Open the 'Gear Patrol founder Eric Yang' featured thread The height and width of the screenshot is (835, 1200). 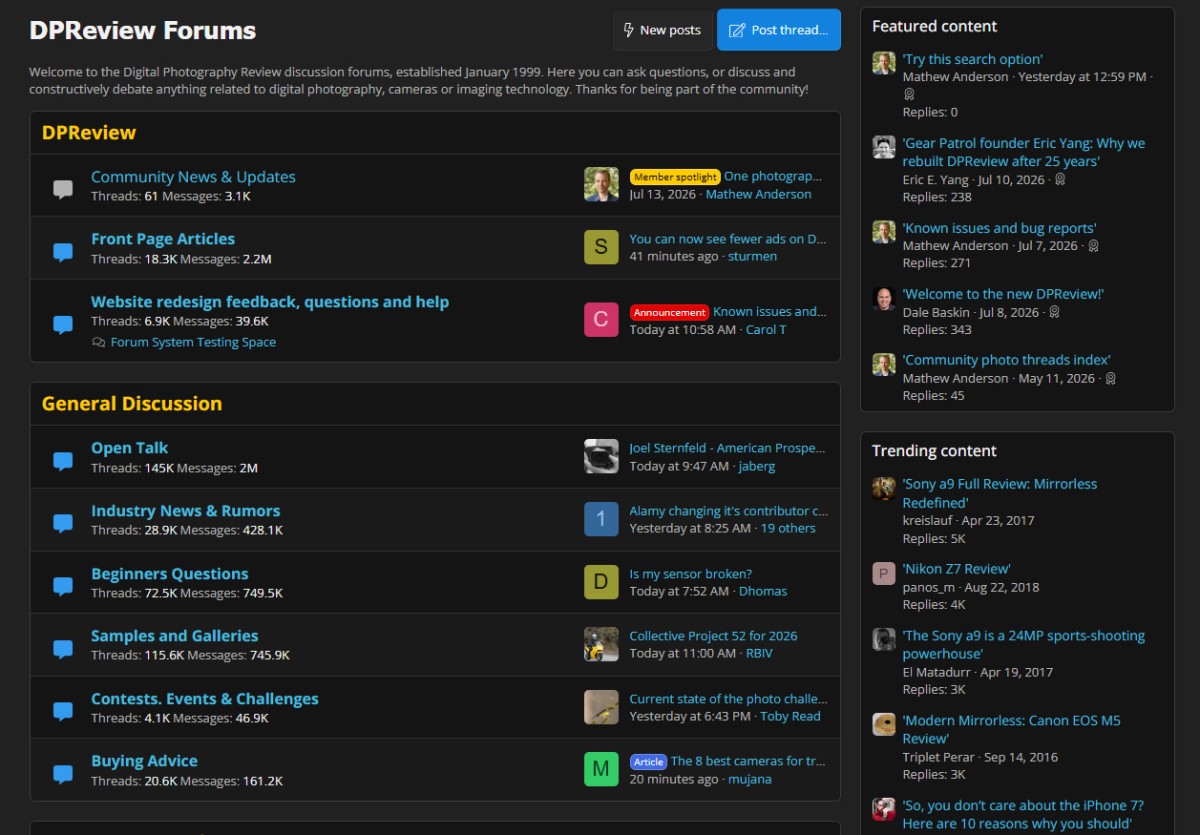(x=1024, y=152)
